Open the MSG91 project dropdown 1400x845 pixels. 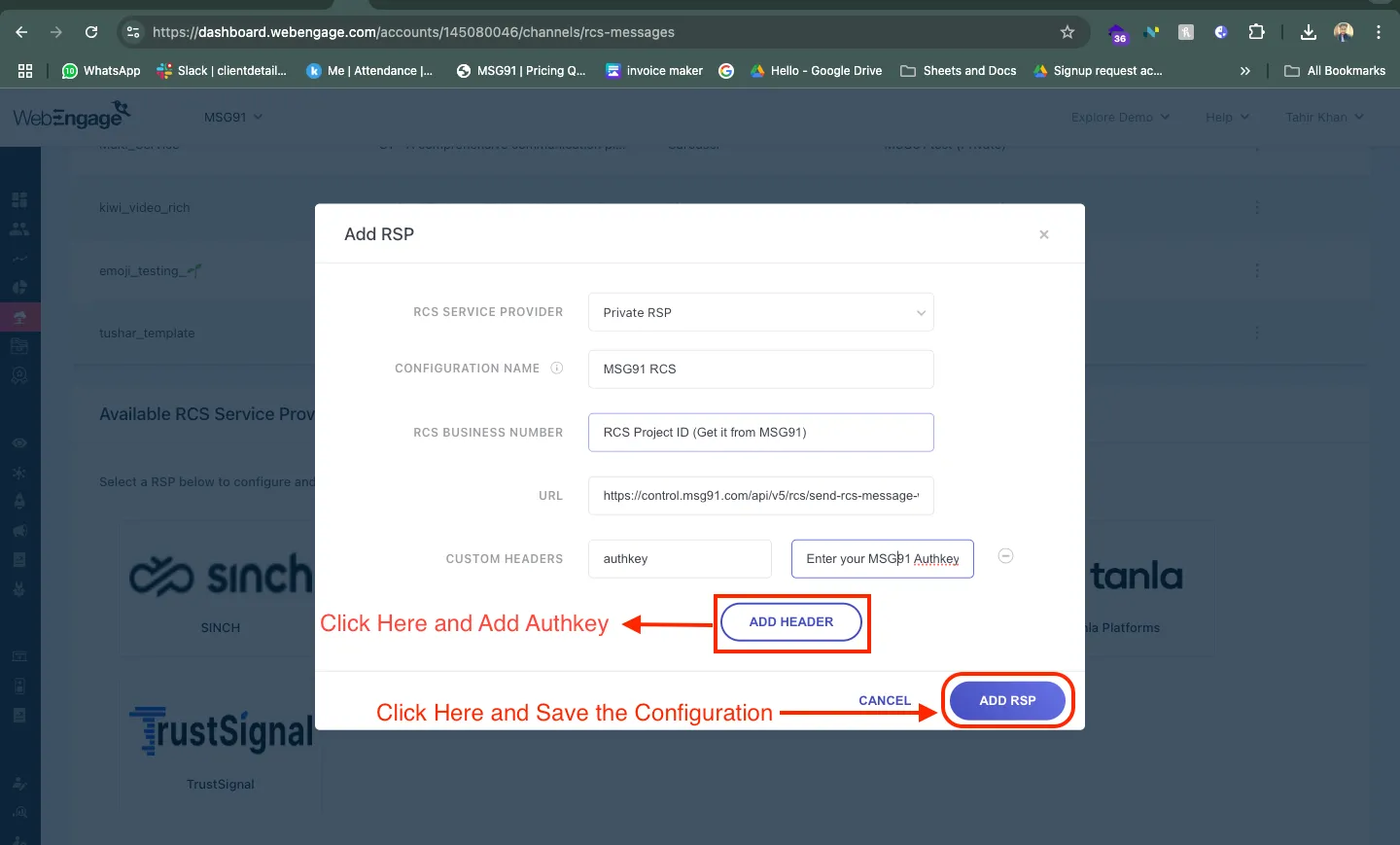point(233,117)
